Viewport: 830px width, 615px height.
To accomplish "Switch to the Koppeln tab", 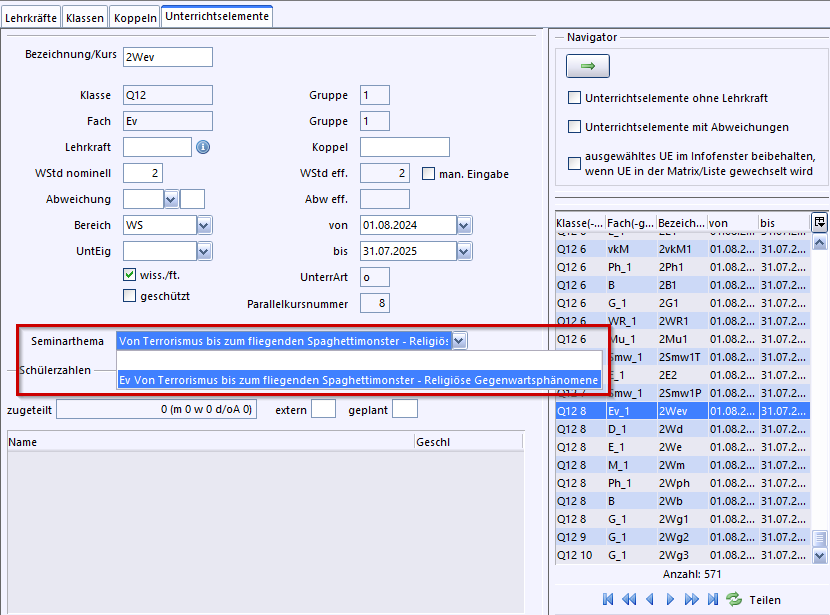I will (135, 17).
